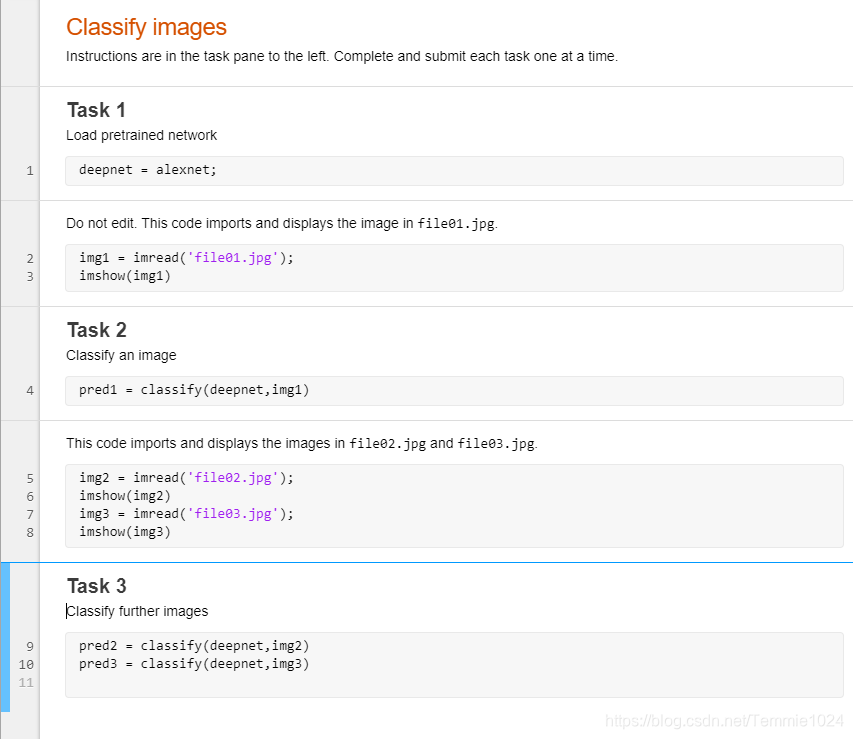The height and width of the screenshot is (739, 853).
Task: Click the 'Classify further images' description
Action: tap(137, 612)
